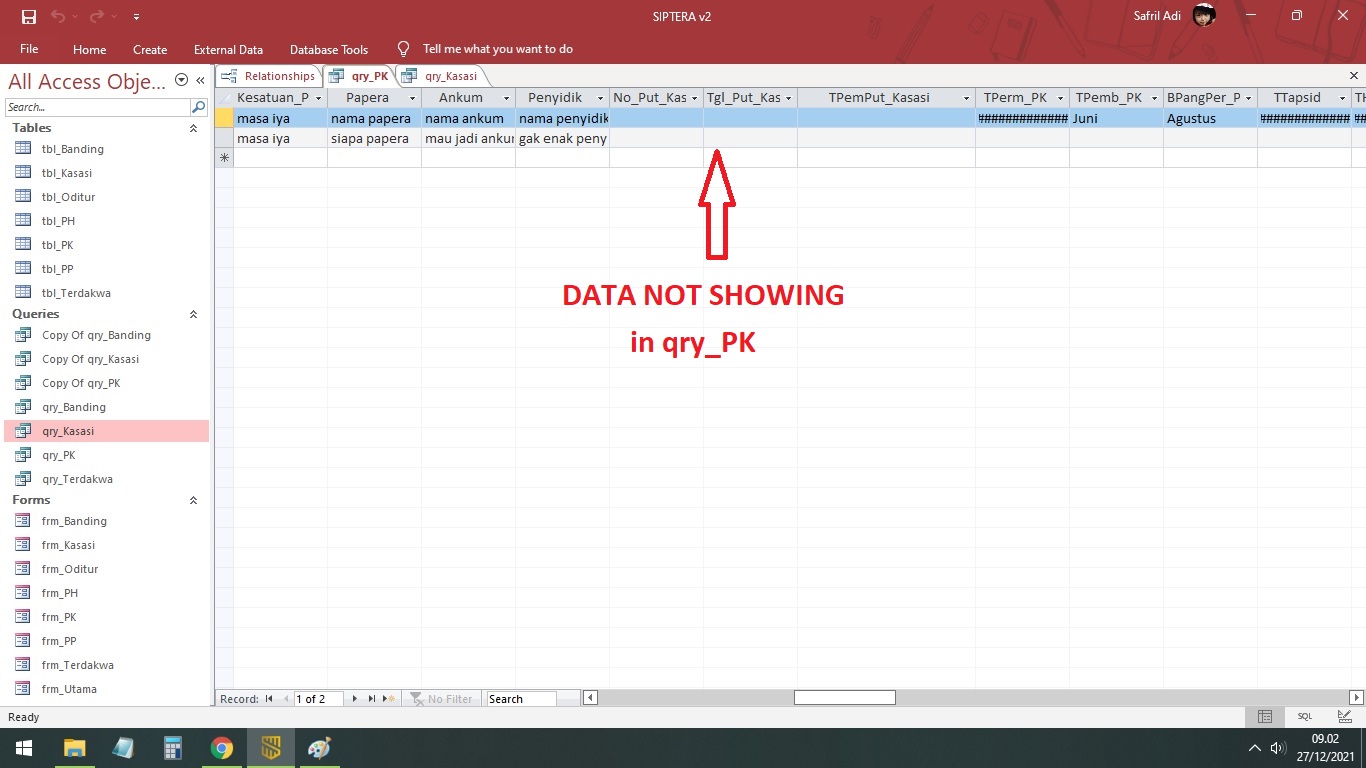Open the Database Tools ribbon tab
Viewport: 1366px width, 768px height.
point(329,49)
